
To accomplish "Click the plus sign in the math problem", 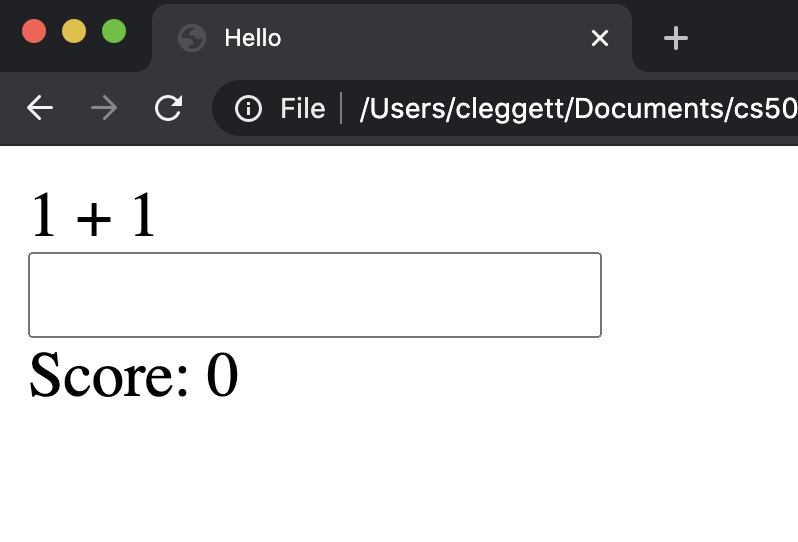I will [x=93, y=219].
